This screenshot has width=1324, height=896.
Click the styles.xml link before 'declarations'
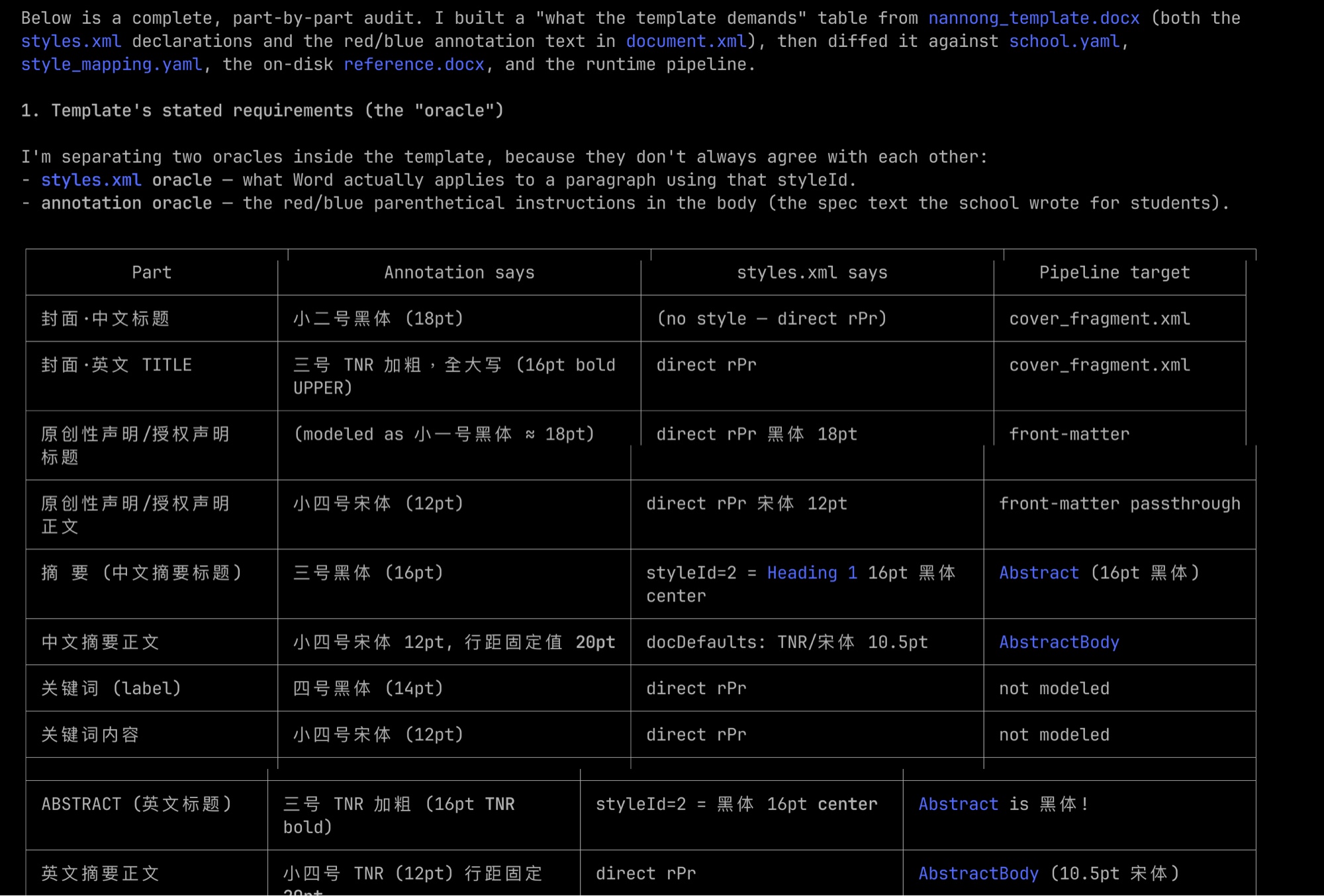71,41
